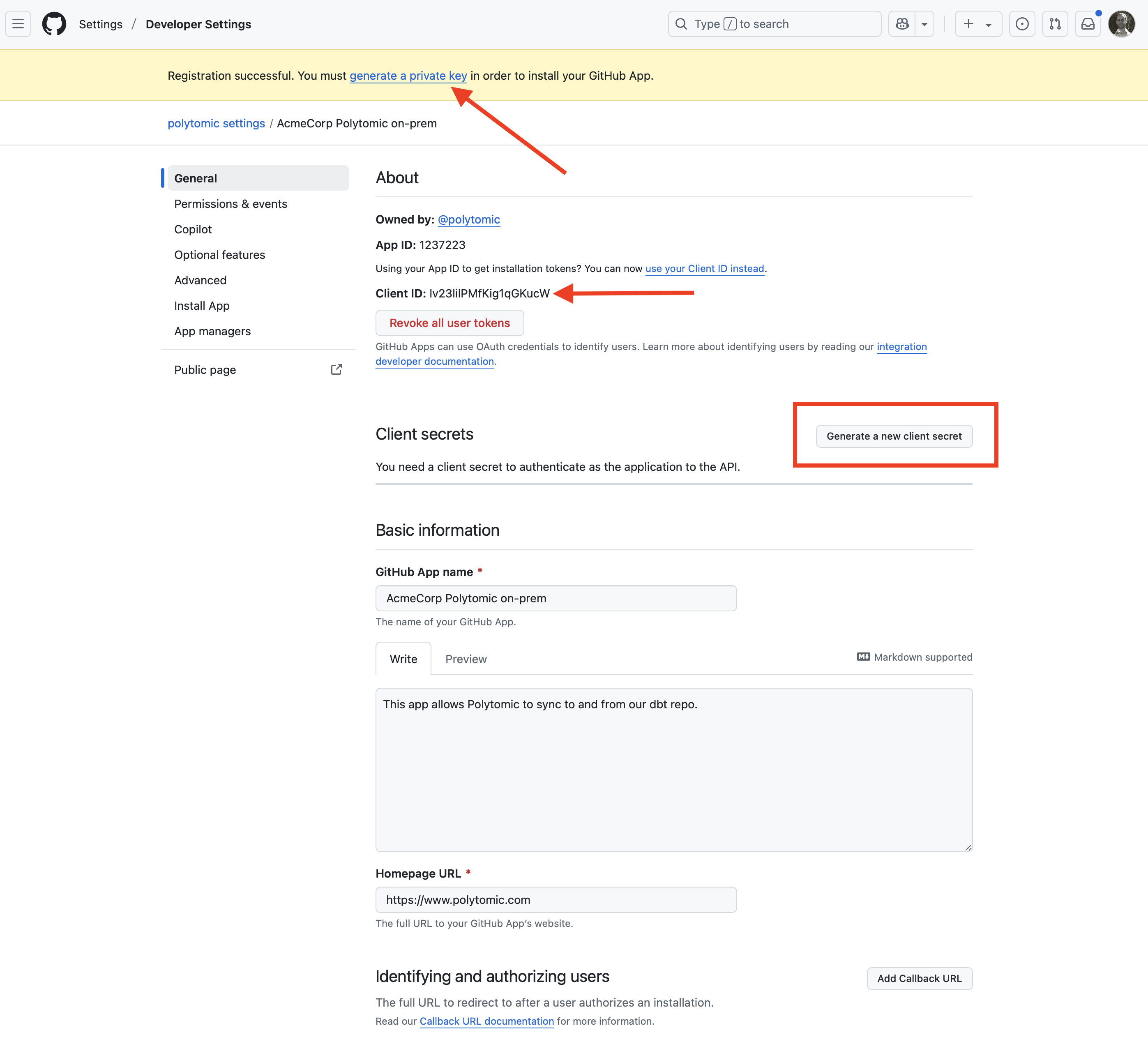Focus the GitHub App name field
This screenshot has height=1037, width=1148.
point(556,598)
